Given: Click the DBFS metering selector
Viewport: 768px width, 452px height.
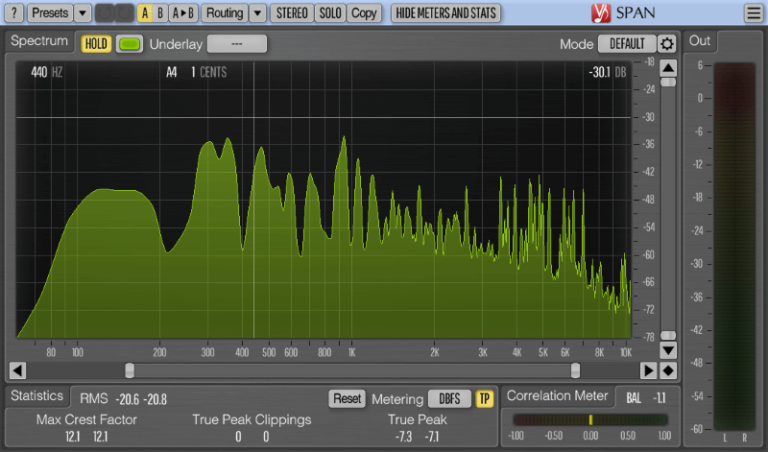Looking at the screenshot, I should 449,398.
